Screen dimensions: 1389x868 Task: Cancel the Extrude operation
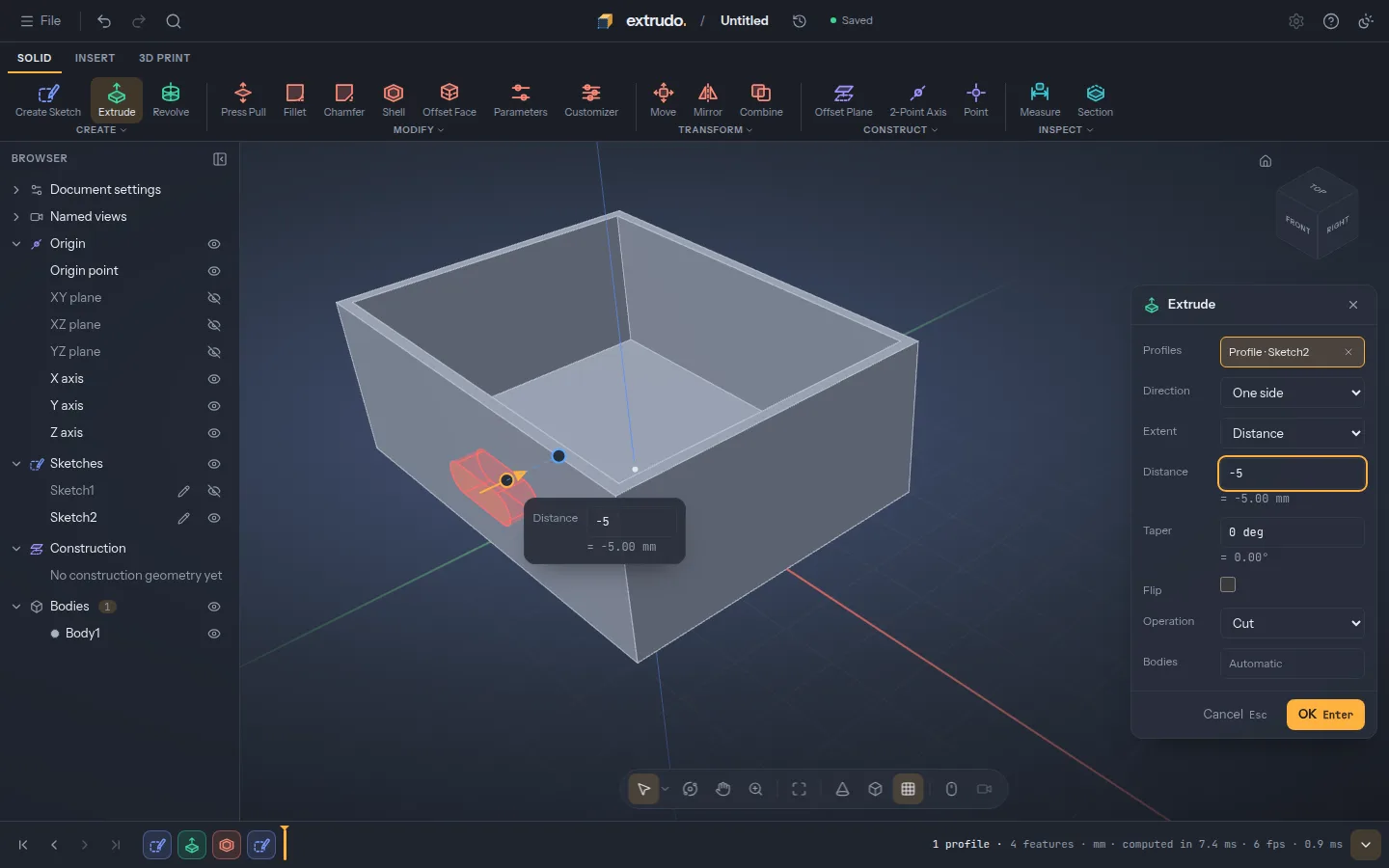pyautogui.click(x=1235, y=715)
